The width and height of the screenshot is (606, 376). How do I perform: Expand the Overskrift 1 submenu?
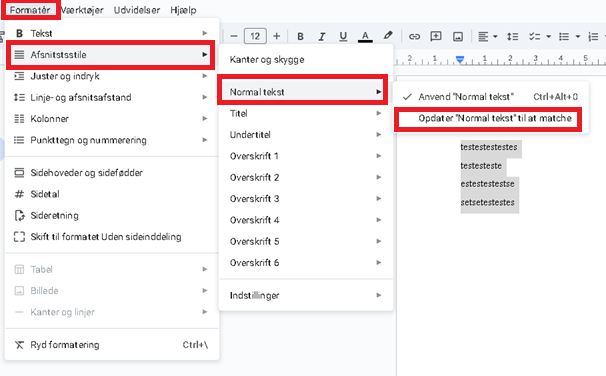pos(306,156)
